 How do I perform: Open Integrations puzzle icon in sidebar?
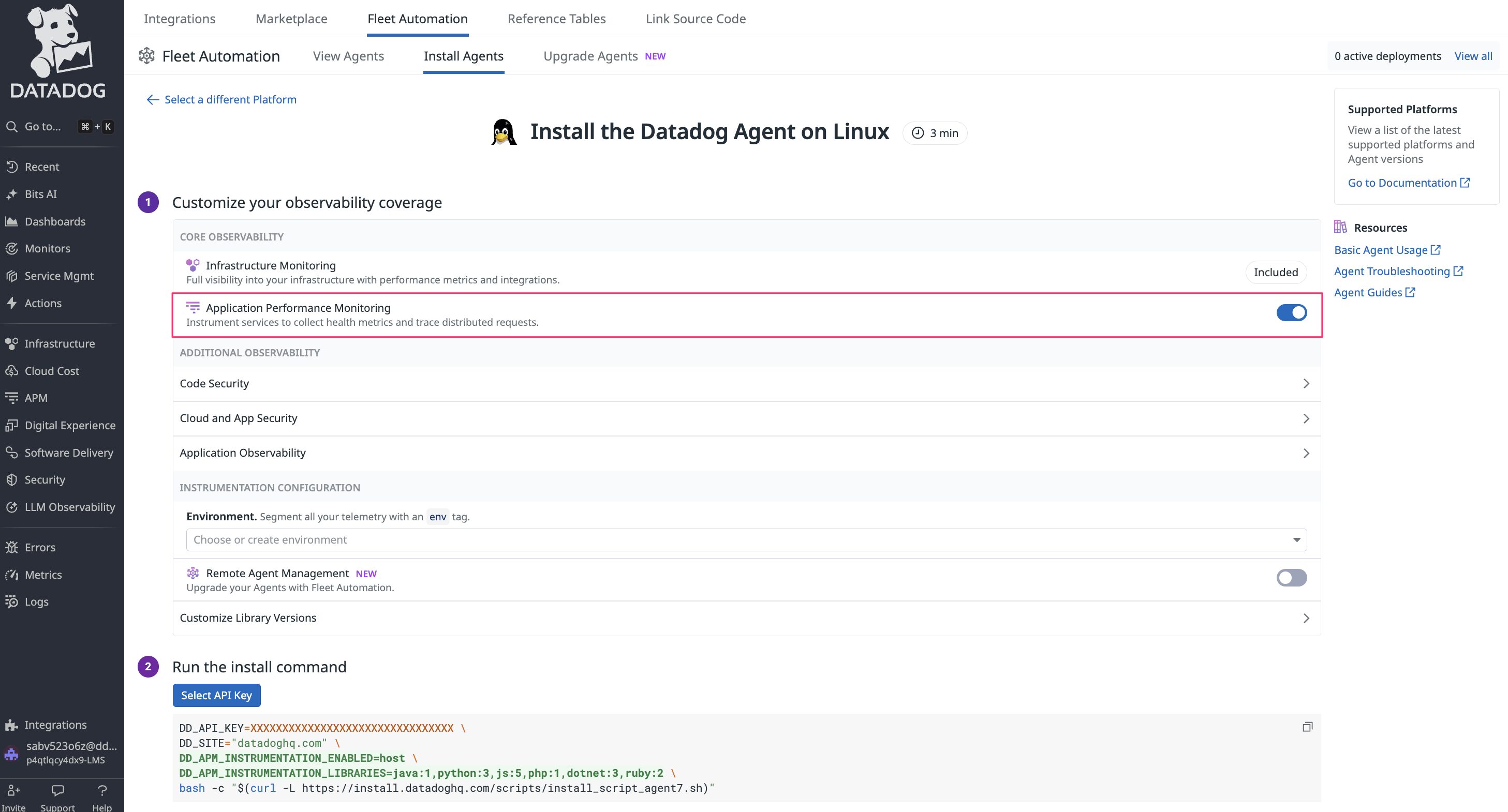click(x=12, y=725)
